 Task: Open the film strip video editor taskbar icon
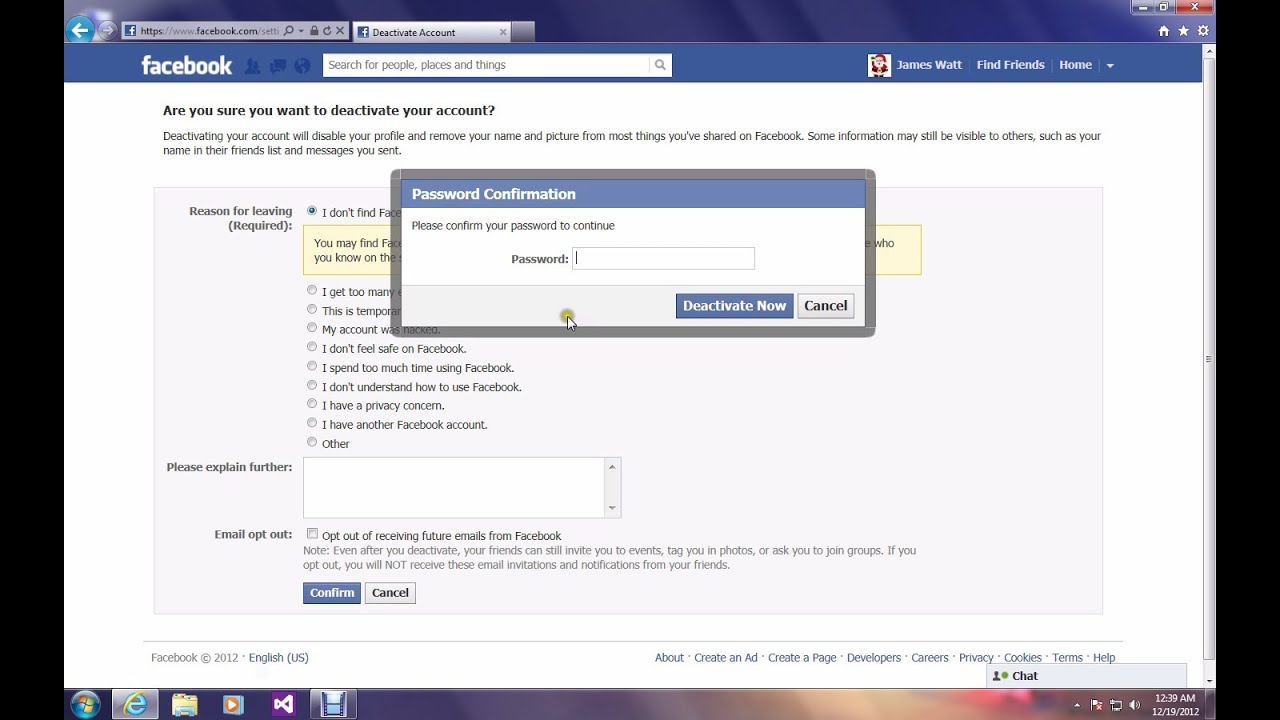click(334, 704)
